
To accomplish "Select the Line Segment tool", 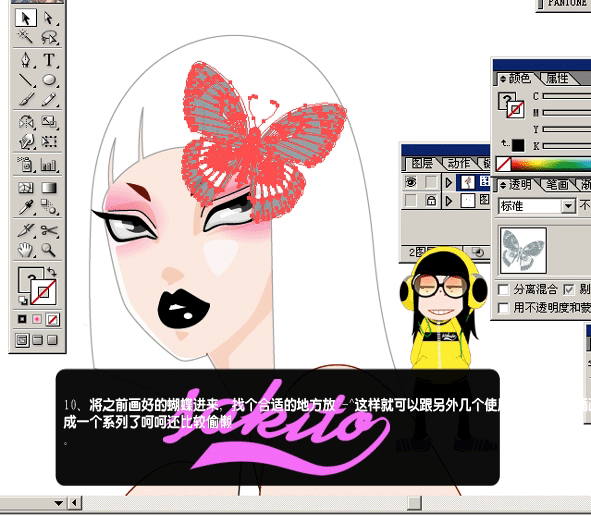I will coord(26,80).
